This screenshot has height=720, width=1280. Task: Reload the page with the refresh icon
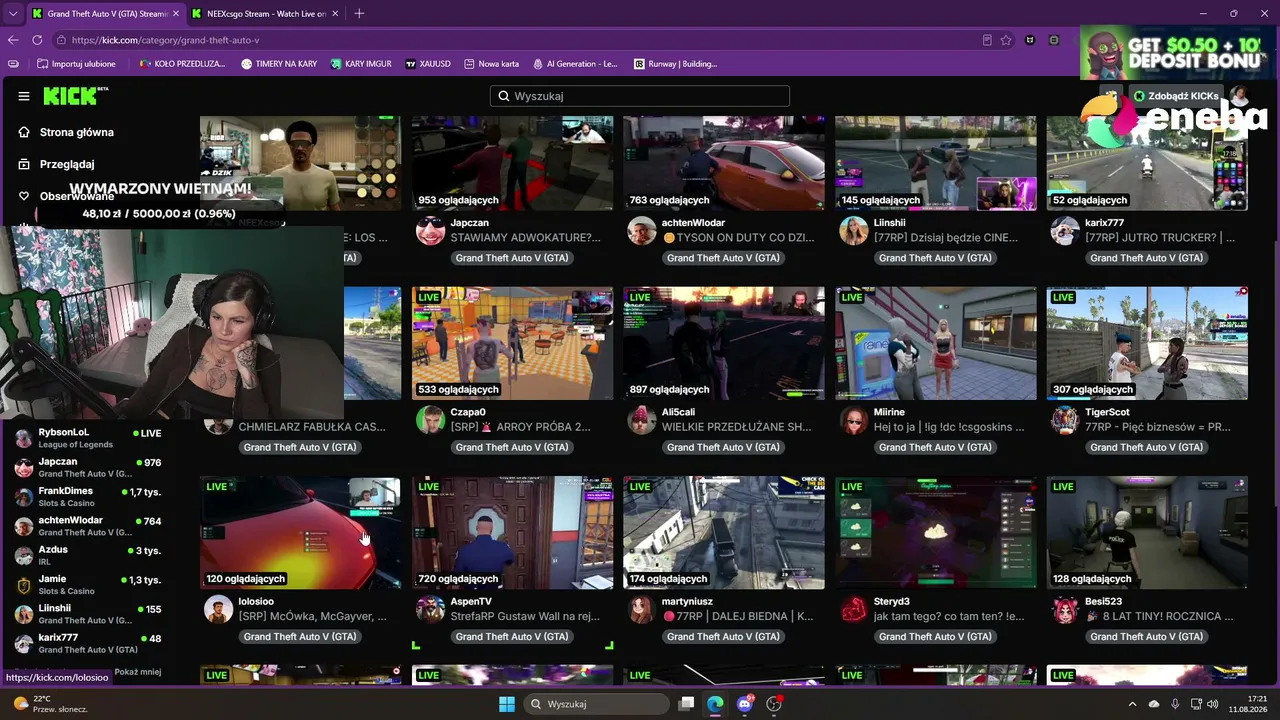37,40
